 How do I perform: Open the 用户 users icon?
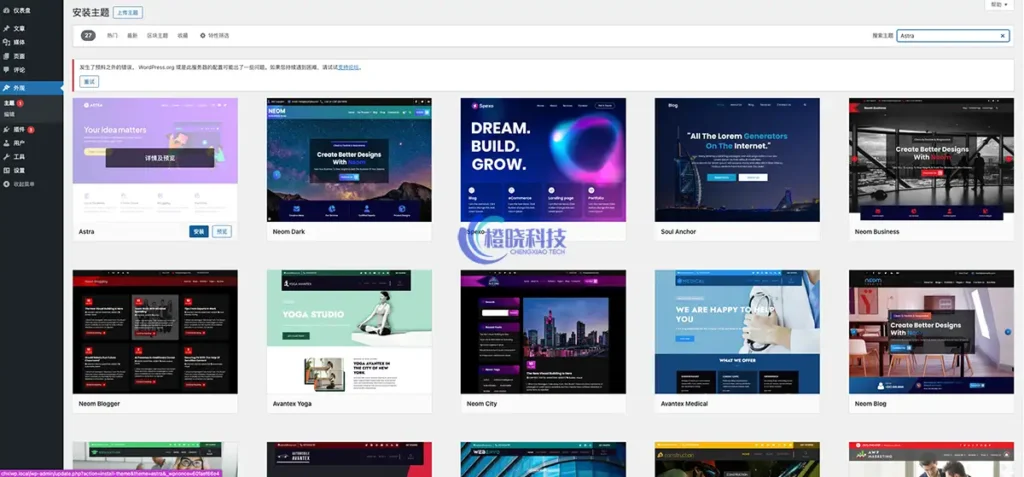tap(6, 143)
